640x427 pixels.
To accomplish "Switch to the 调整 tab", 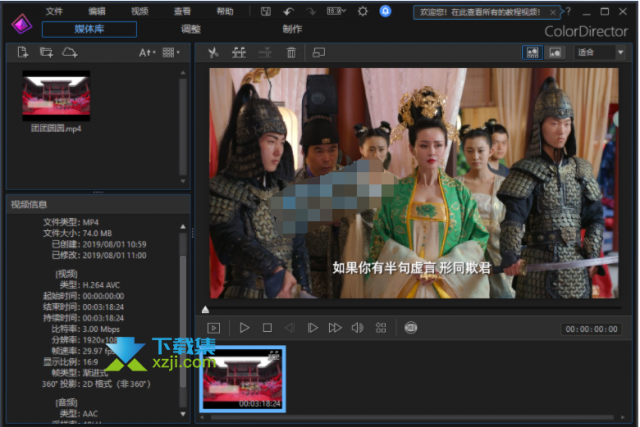I will click(191, 29).
